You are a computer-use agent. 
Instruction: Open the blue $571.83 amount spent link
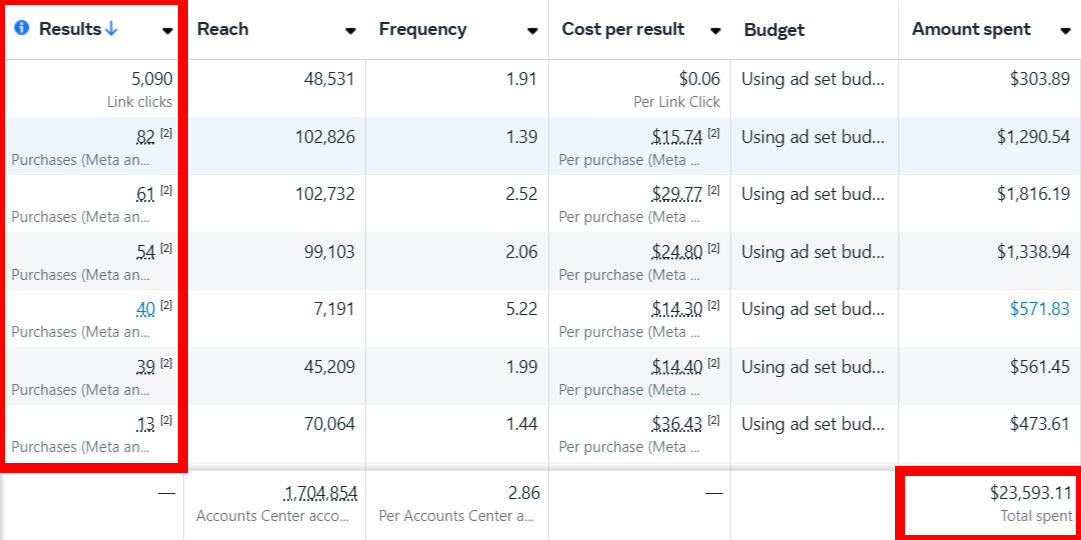(1039, 309)
